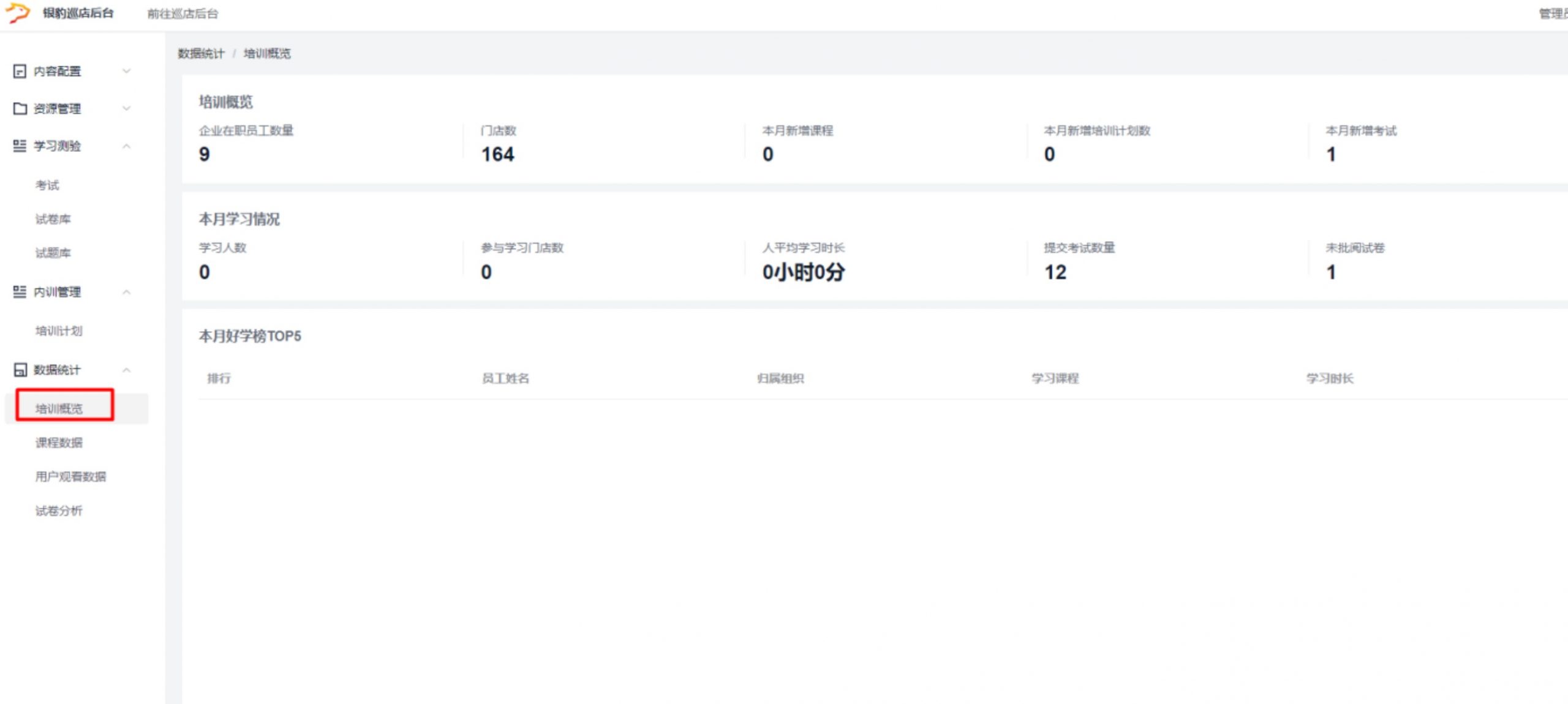Viewport: 1568px width, 704px height.
Task: Open 培训计划 under 内训管理
Action: (x=58, y=331)
